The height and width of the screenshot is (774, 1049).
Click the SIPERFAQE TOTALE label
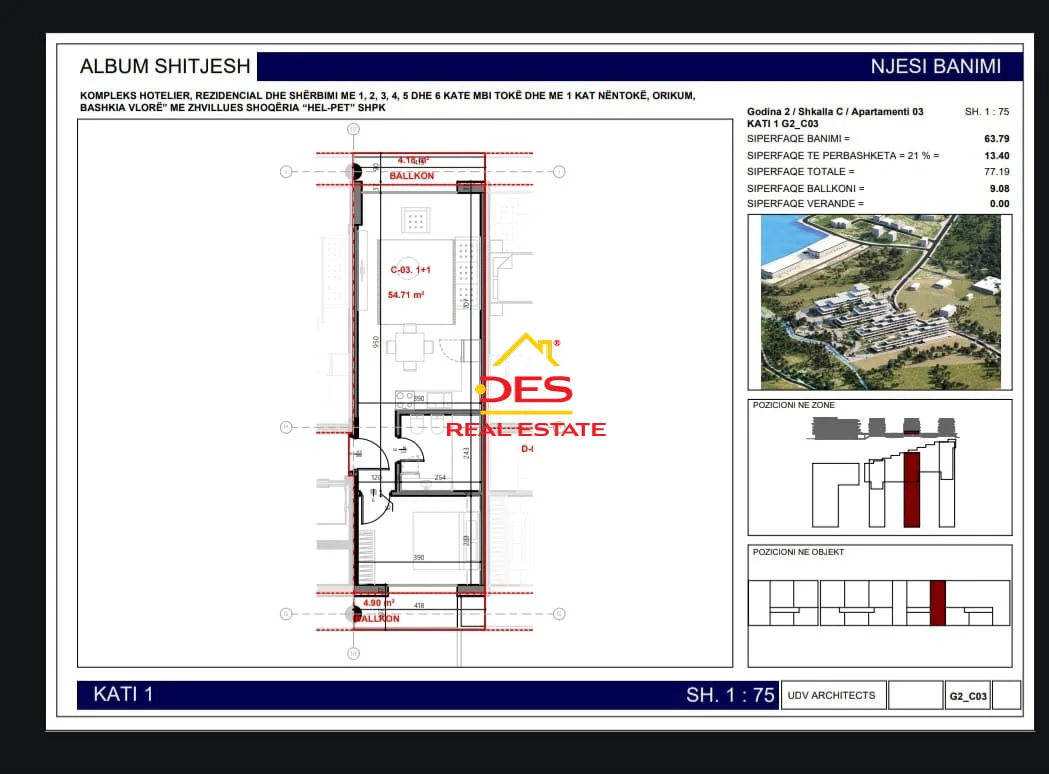801,172
